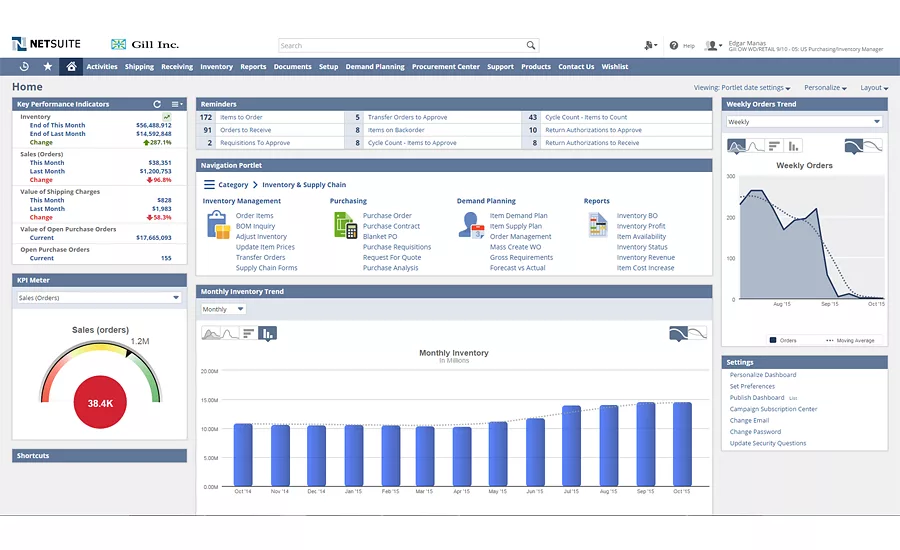Open the KPI Meter Sales (Orders) dropdown

click(x=99, y=297)
